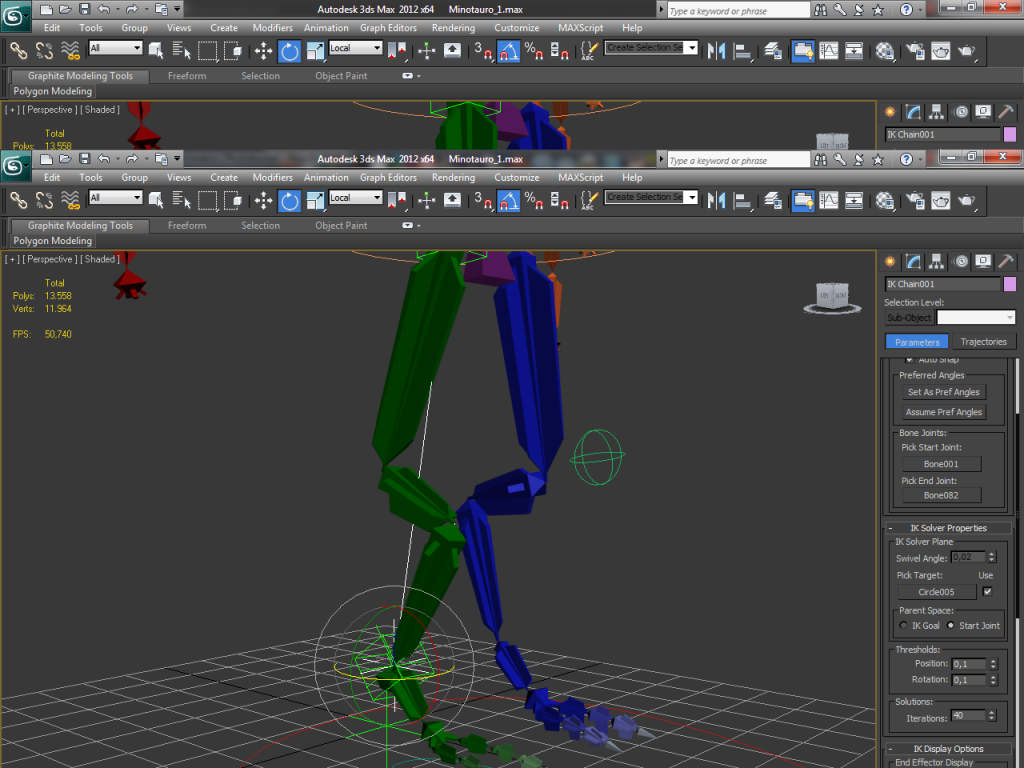
Task: Click the Align tool in front window
Action: 742,200
